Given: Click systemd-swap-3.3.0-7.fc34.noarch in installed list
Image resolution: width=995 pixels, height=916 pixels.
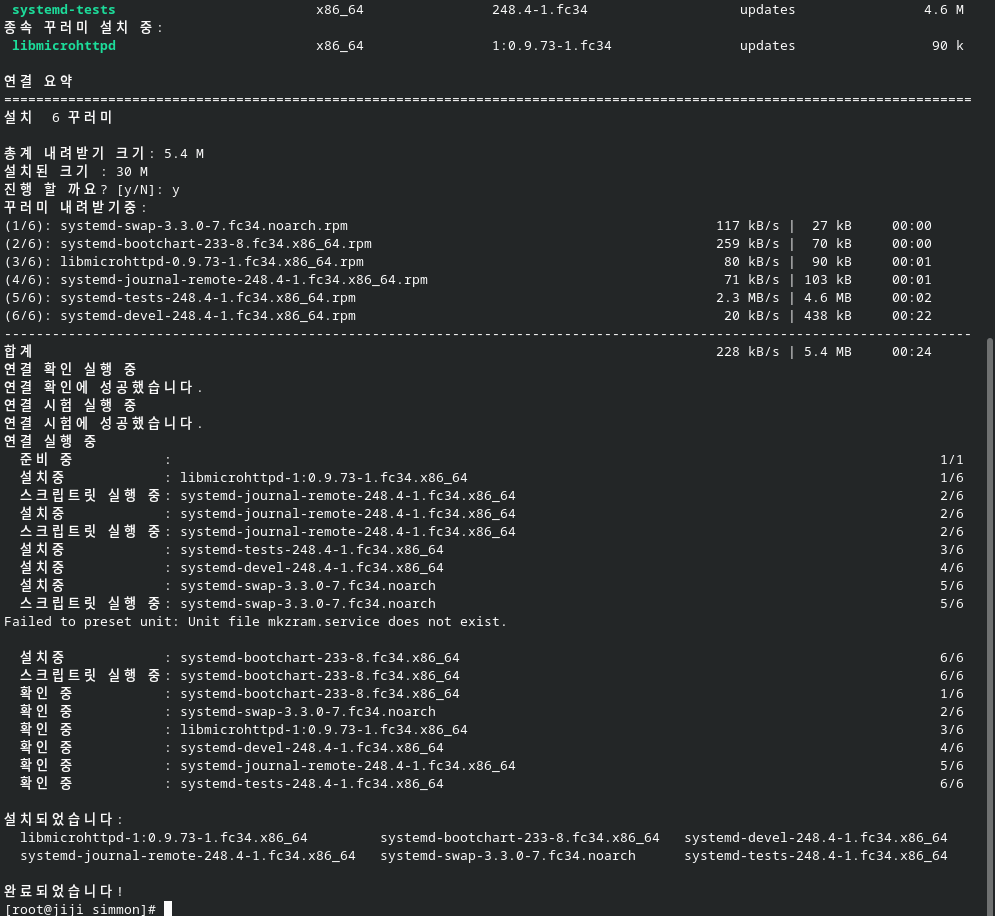Looking at the screenshot, I should 508,856.
